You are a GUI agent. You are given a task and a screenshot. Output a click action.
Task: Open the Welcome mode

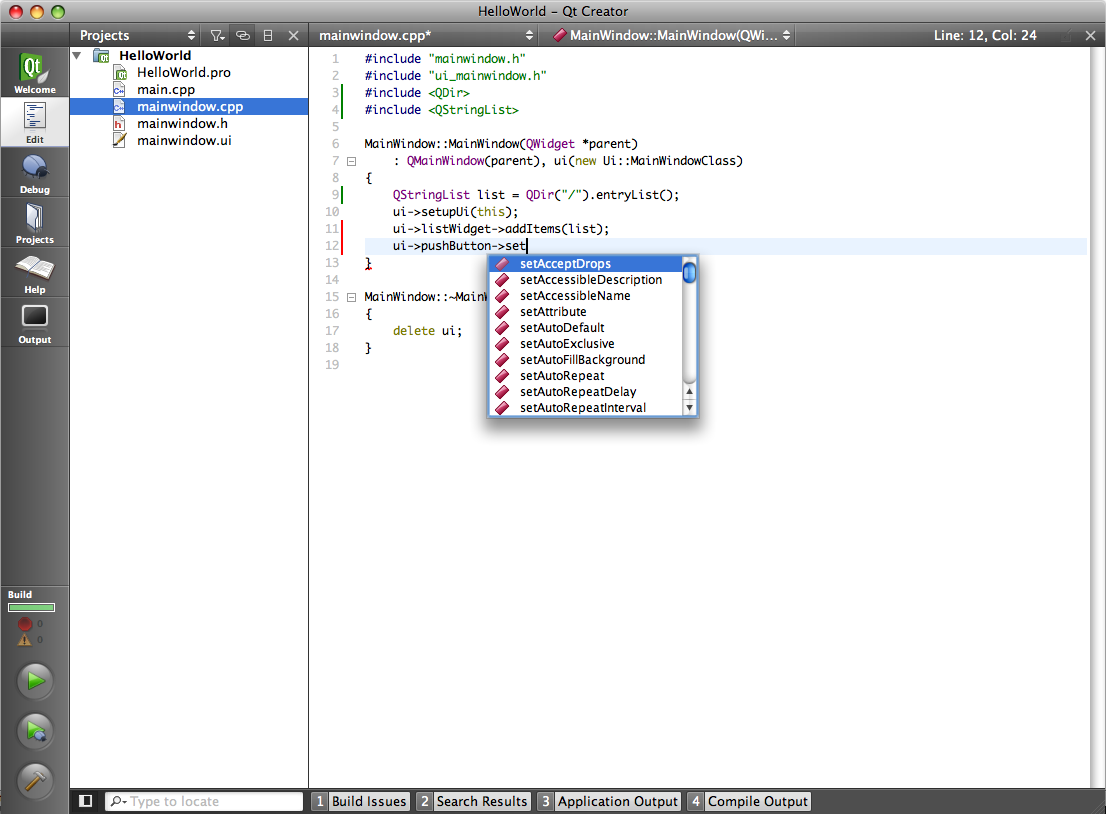coord(35,73)
